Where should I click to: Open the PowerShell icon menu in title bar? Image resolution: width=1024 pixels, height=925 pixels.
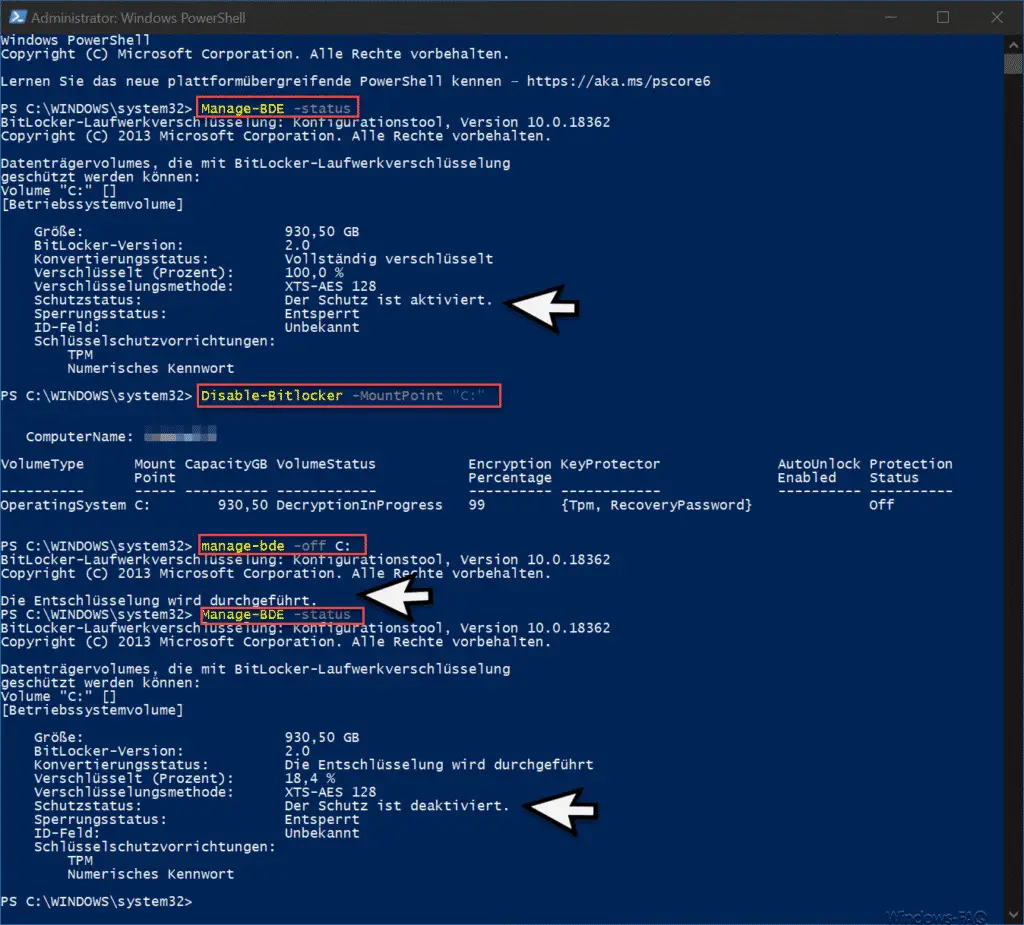coord(18,17)
